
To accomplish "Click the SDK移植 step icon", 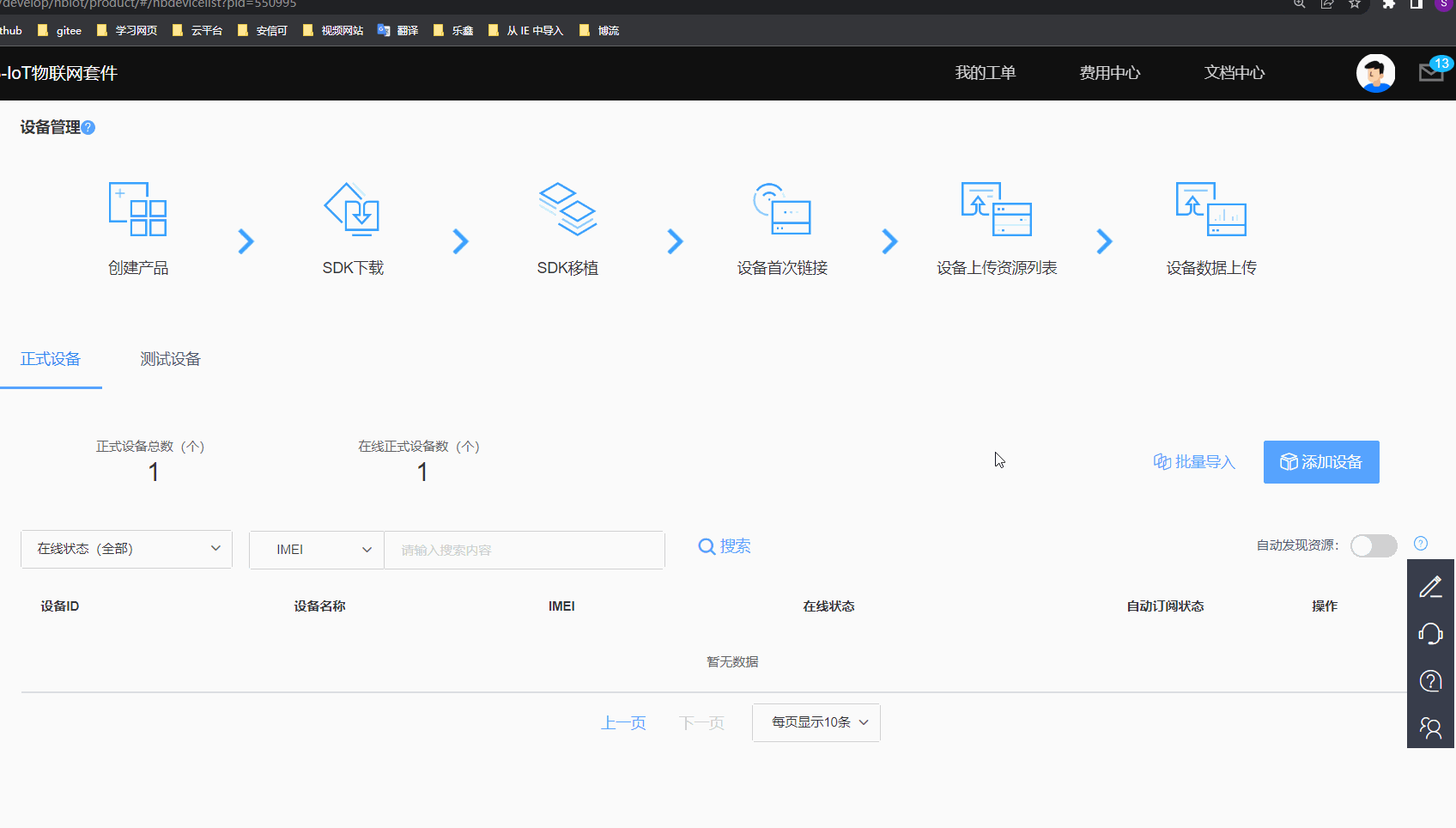I will tap(567, 209).
